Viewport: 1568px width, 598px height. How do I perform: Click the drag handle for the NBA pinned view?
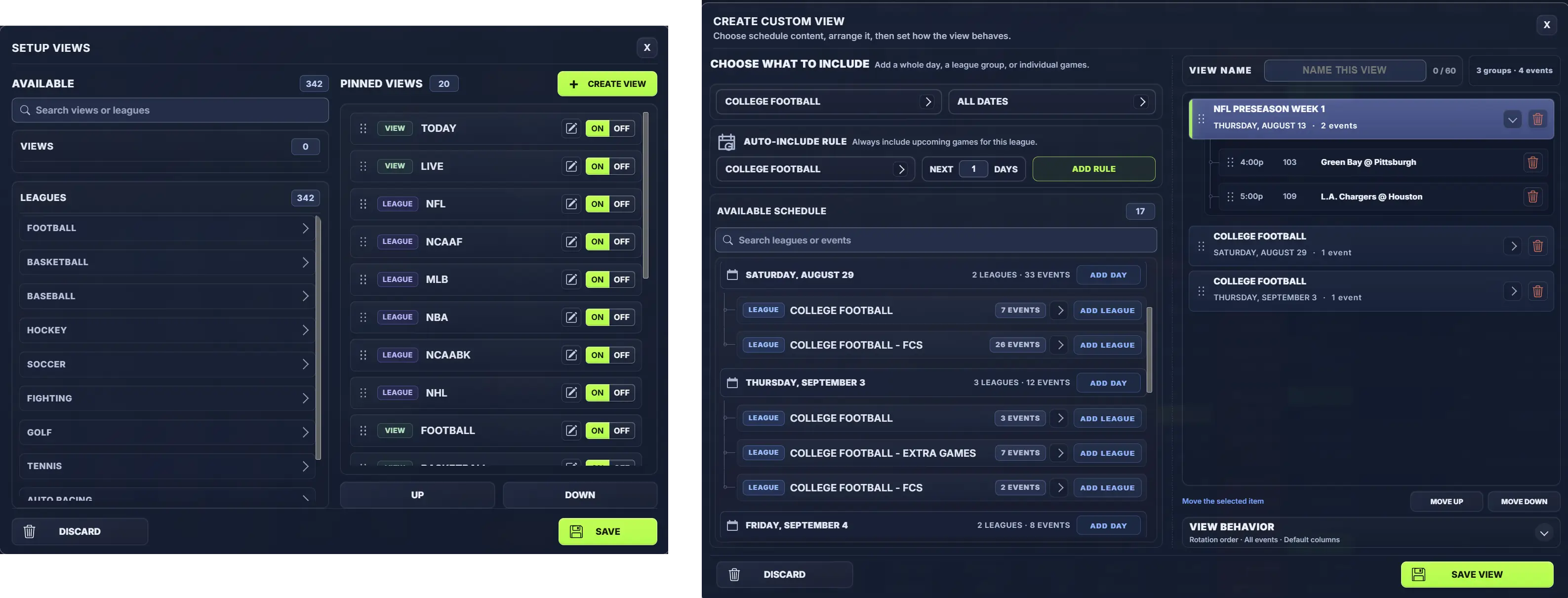363,317
